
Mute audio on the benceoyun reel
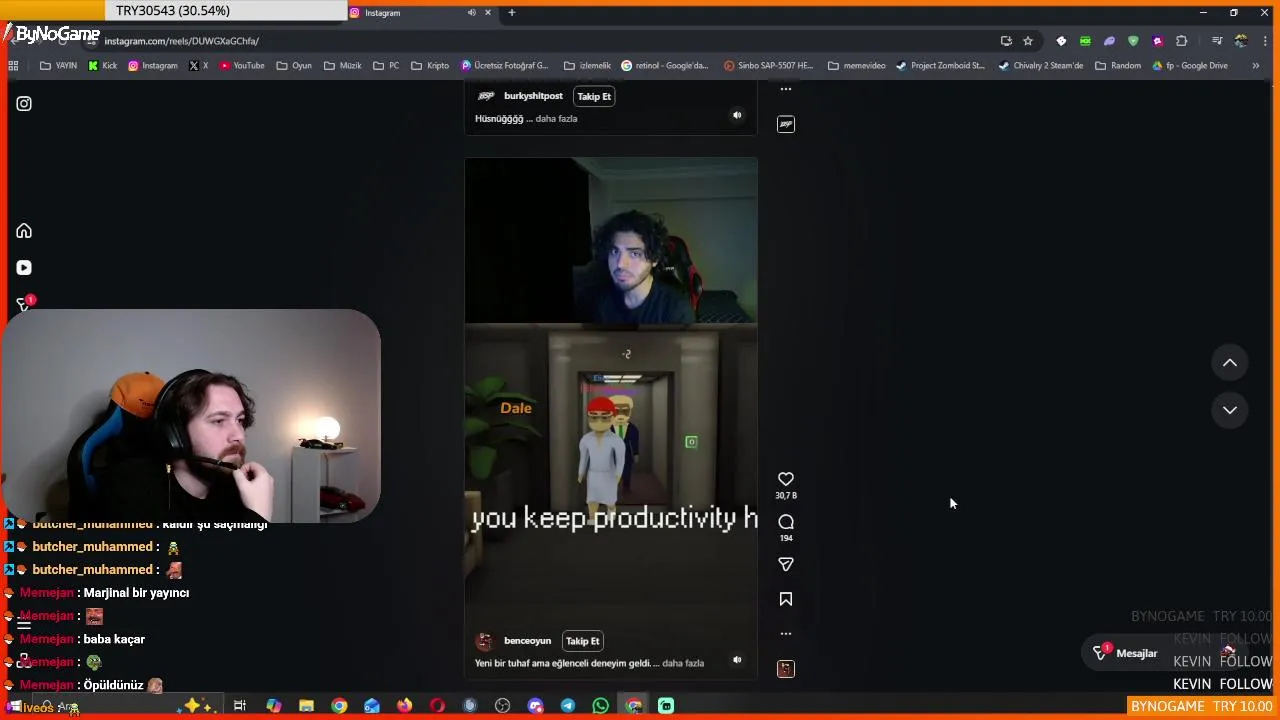[737, 660]
